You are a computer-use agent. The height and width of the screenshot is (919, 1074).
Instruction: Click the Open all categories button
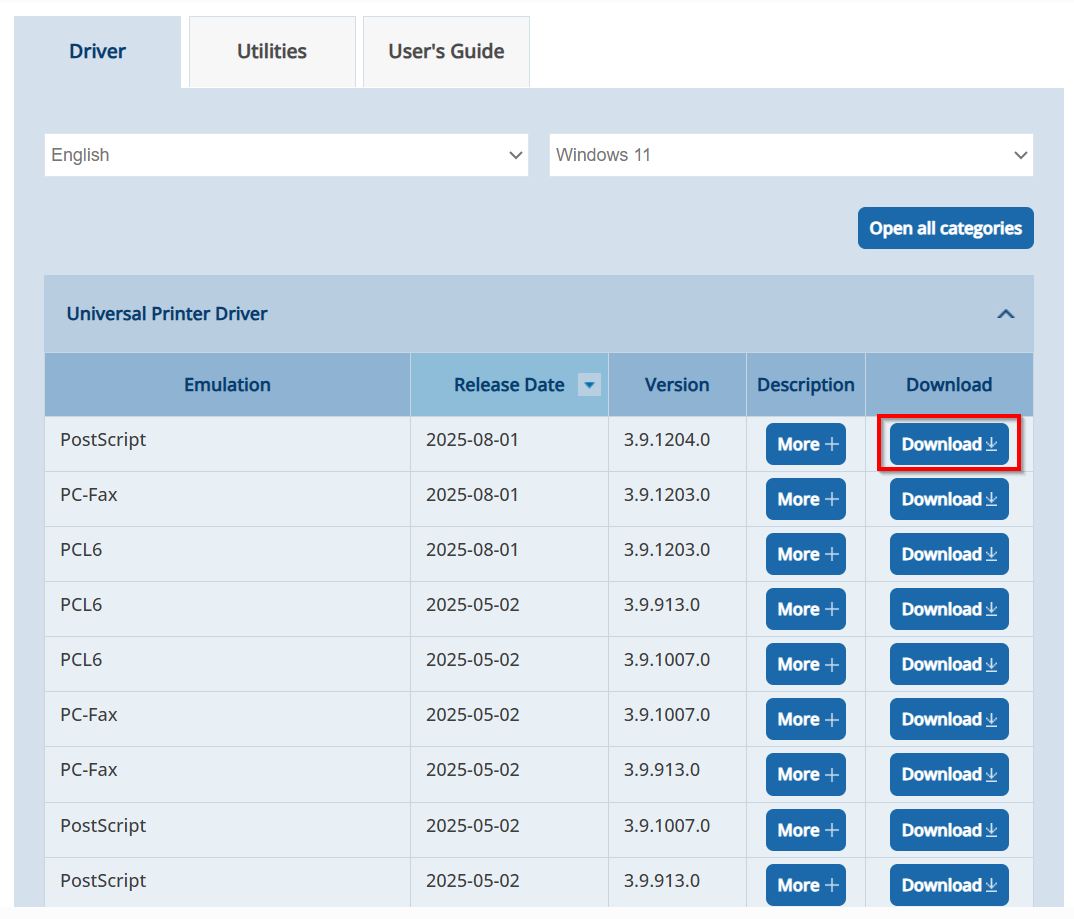tap(945, 228)
